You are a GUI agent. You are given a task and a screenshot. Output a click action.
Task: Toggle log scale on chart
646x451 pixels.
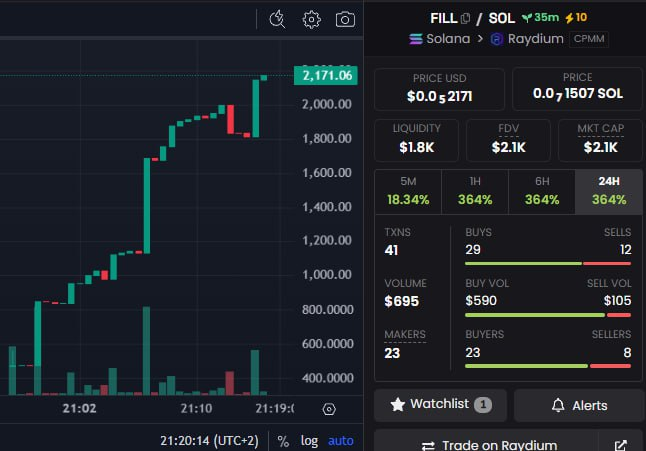point(309,441)
